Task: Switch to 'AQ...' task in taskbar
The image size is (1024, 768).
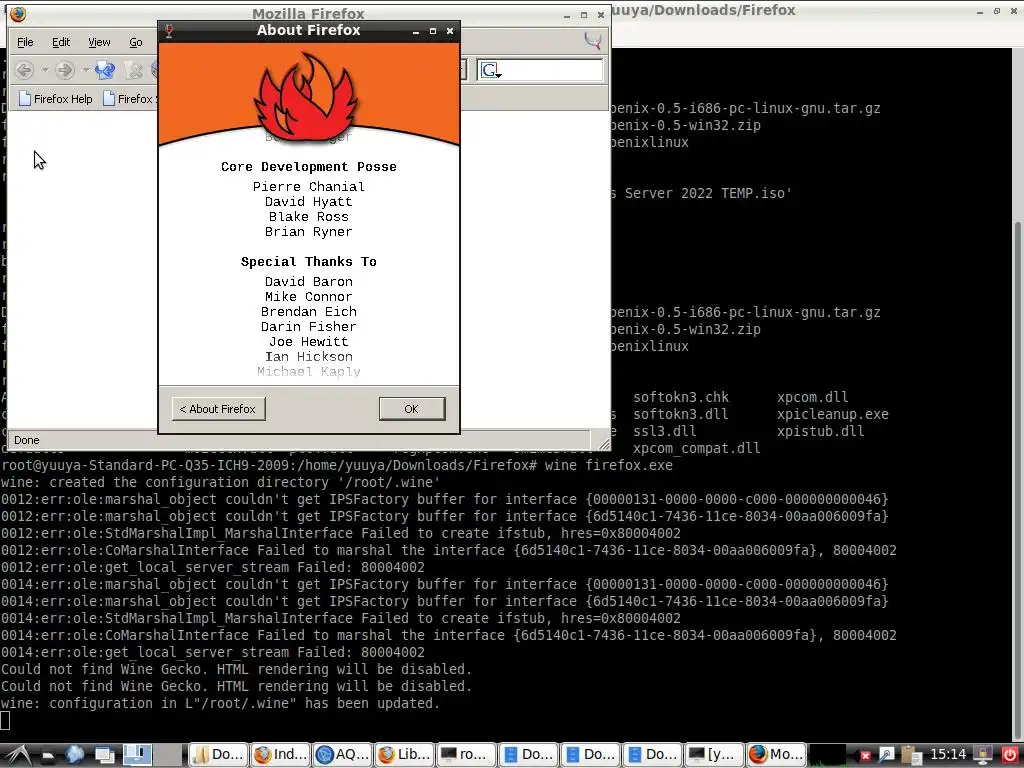Action: (x=342, y=755)
